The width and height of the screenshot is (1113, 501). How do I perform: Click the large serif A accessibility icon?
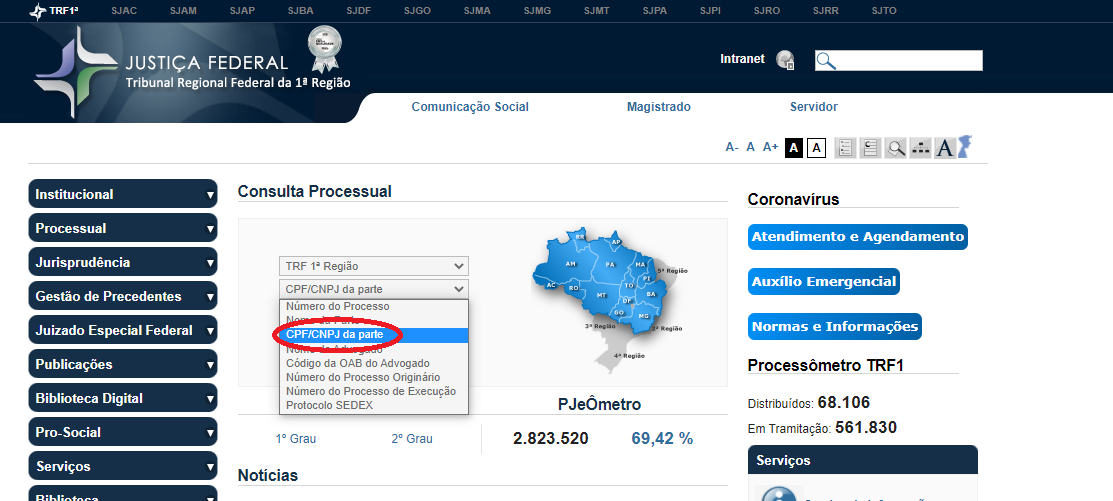946,148
